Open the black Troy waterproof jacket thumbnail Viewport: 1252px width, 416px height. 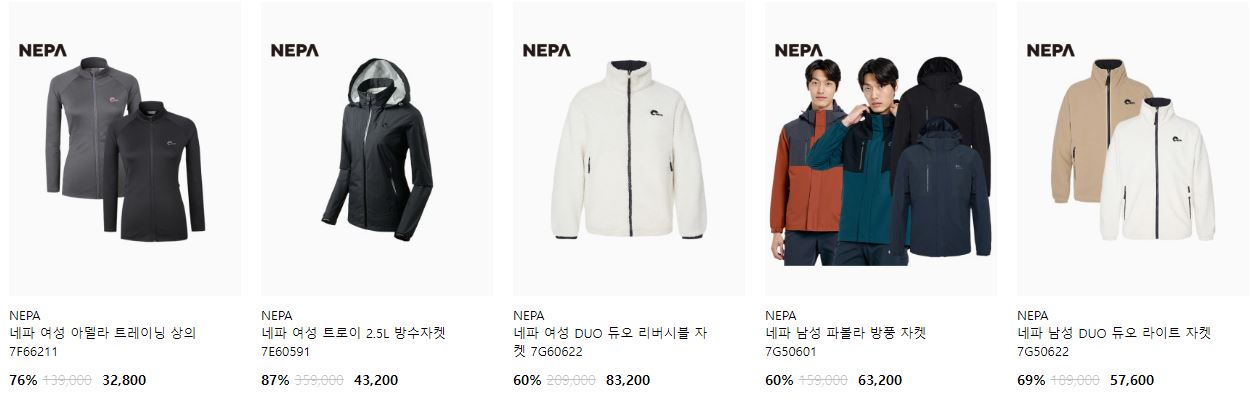pos(377,149)
